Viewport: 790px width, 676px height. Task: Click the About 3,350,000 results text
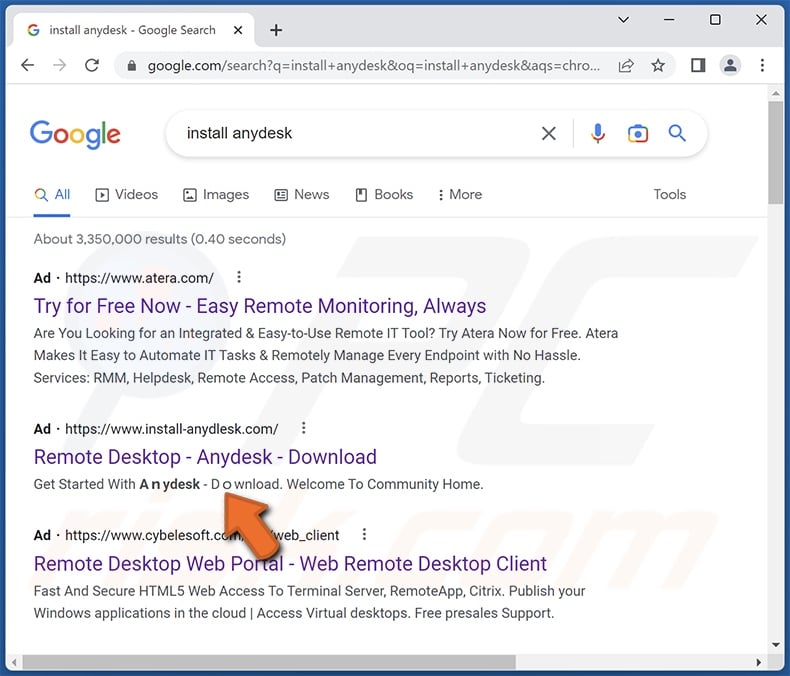coord(160,239)
